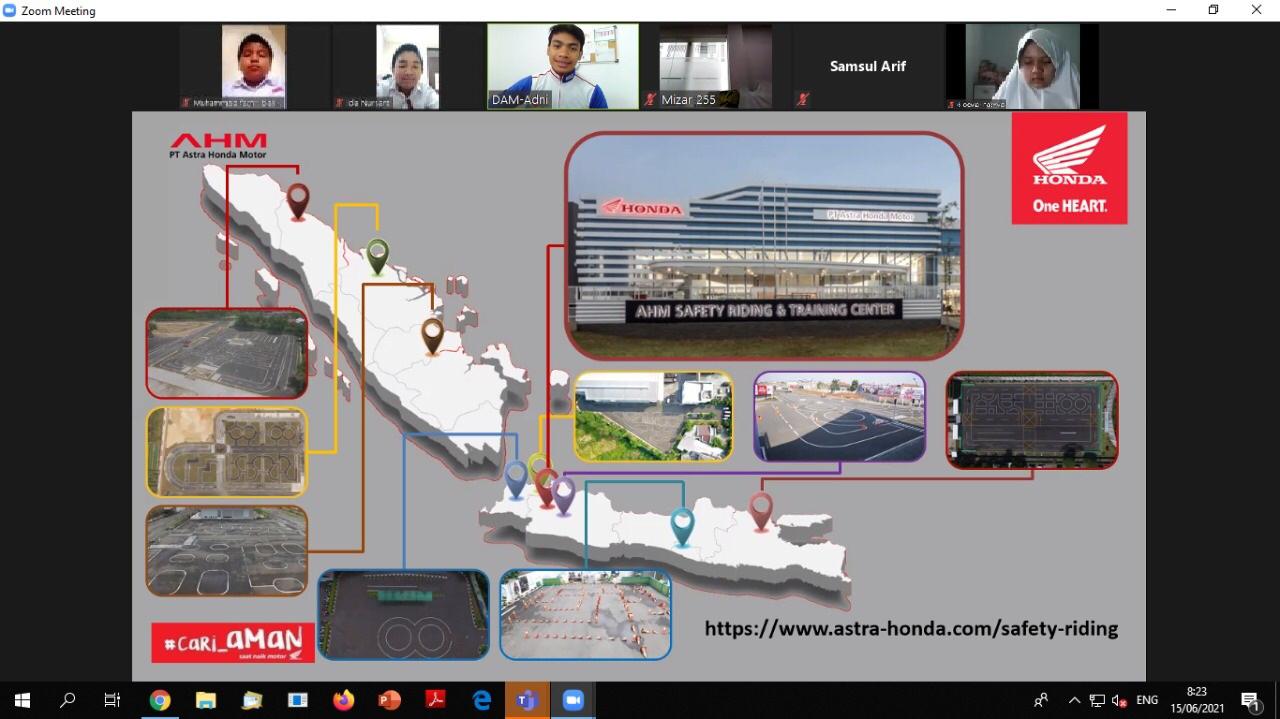The width and height of the screenshot is (1280, 719).
Task: Select the Samsul Arif participant tile
Action: pyautogui.click(x=867, y=66)
